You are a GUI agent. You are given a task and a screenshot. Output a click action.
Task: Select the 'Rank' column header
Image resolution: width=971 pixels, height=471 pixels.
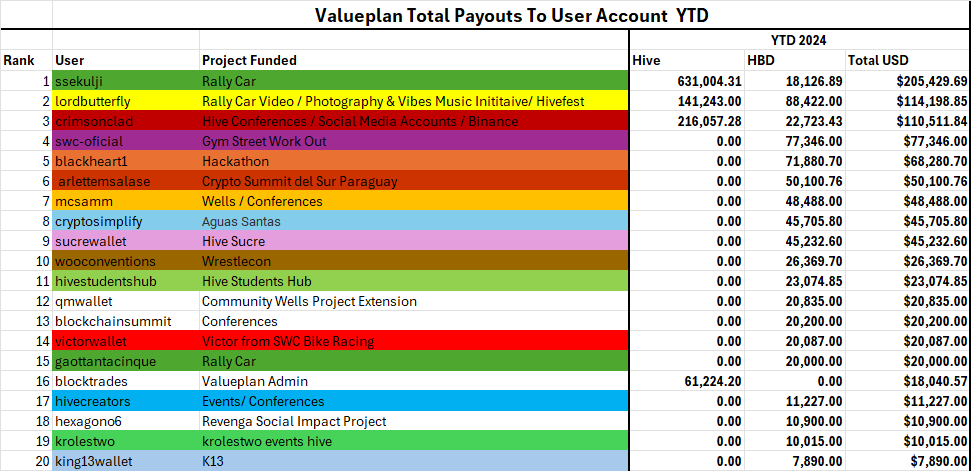[x=26, y=61]
